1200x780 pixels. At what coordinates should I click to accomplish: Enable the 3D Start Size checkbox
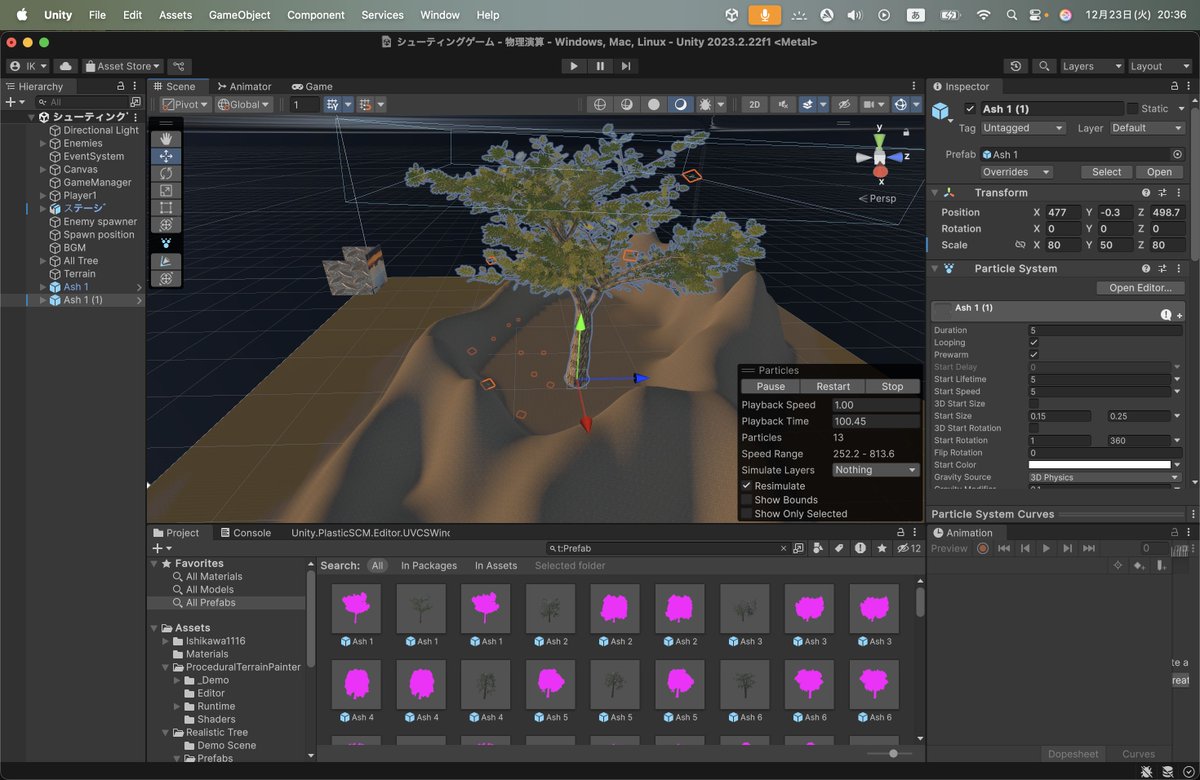(x=1034, y=404)
